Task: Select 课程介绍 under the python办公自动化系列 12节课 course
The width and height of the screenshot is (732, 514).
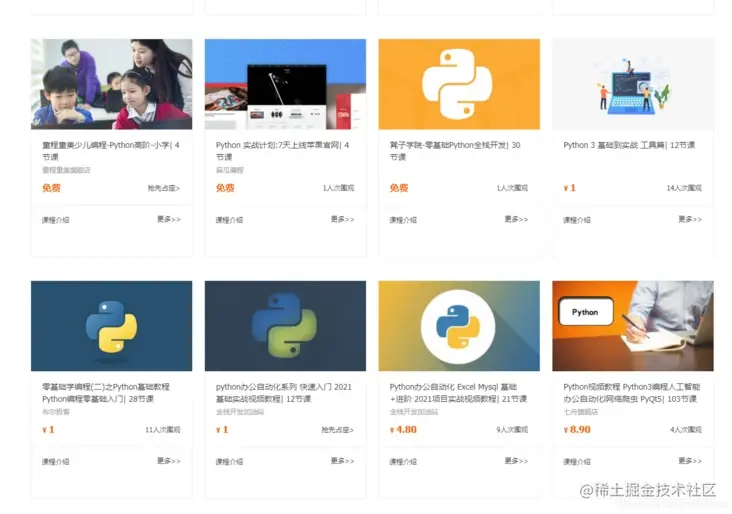Action: tap(229, 462)
